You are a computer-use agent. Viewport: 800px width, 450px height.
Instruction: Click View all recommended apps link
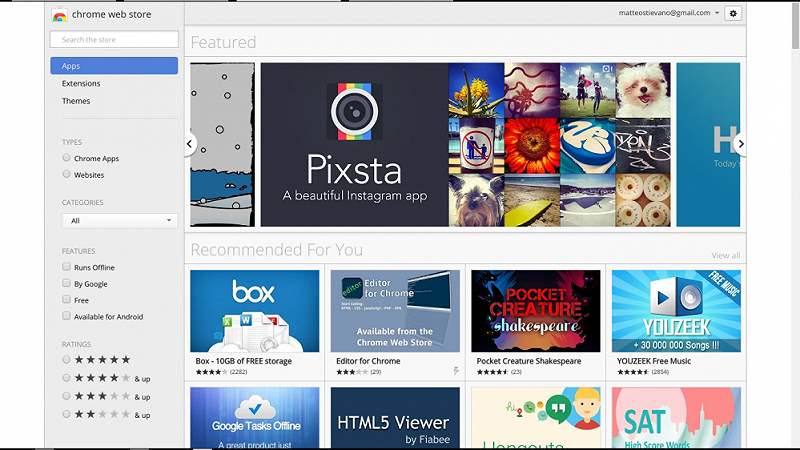[726, 256]
